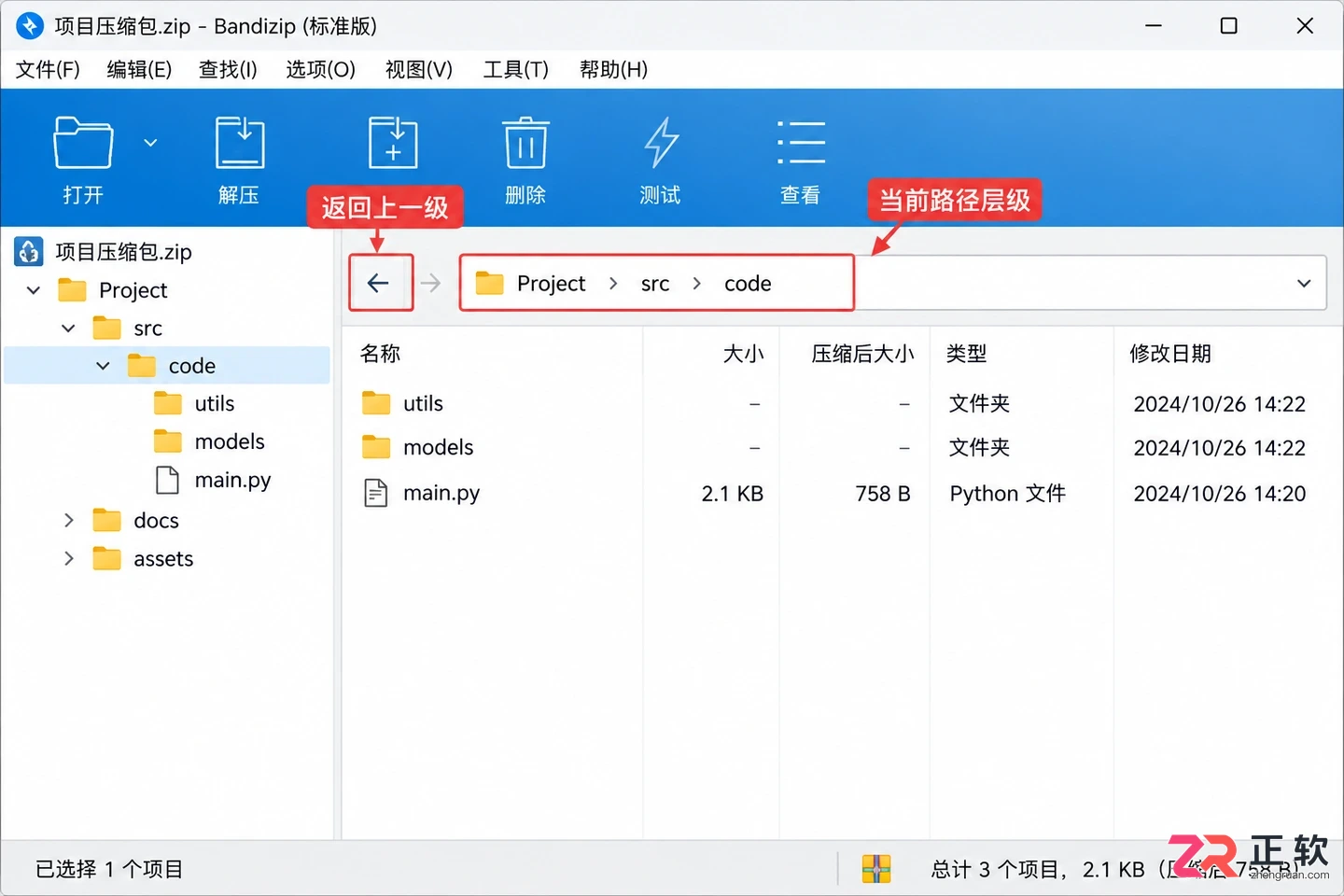Open the 帮助(H) menu

click(x=613, y=69)
